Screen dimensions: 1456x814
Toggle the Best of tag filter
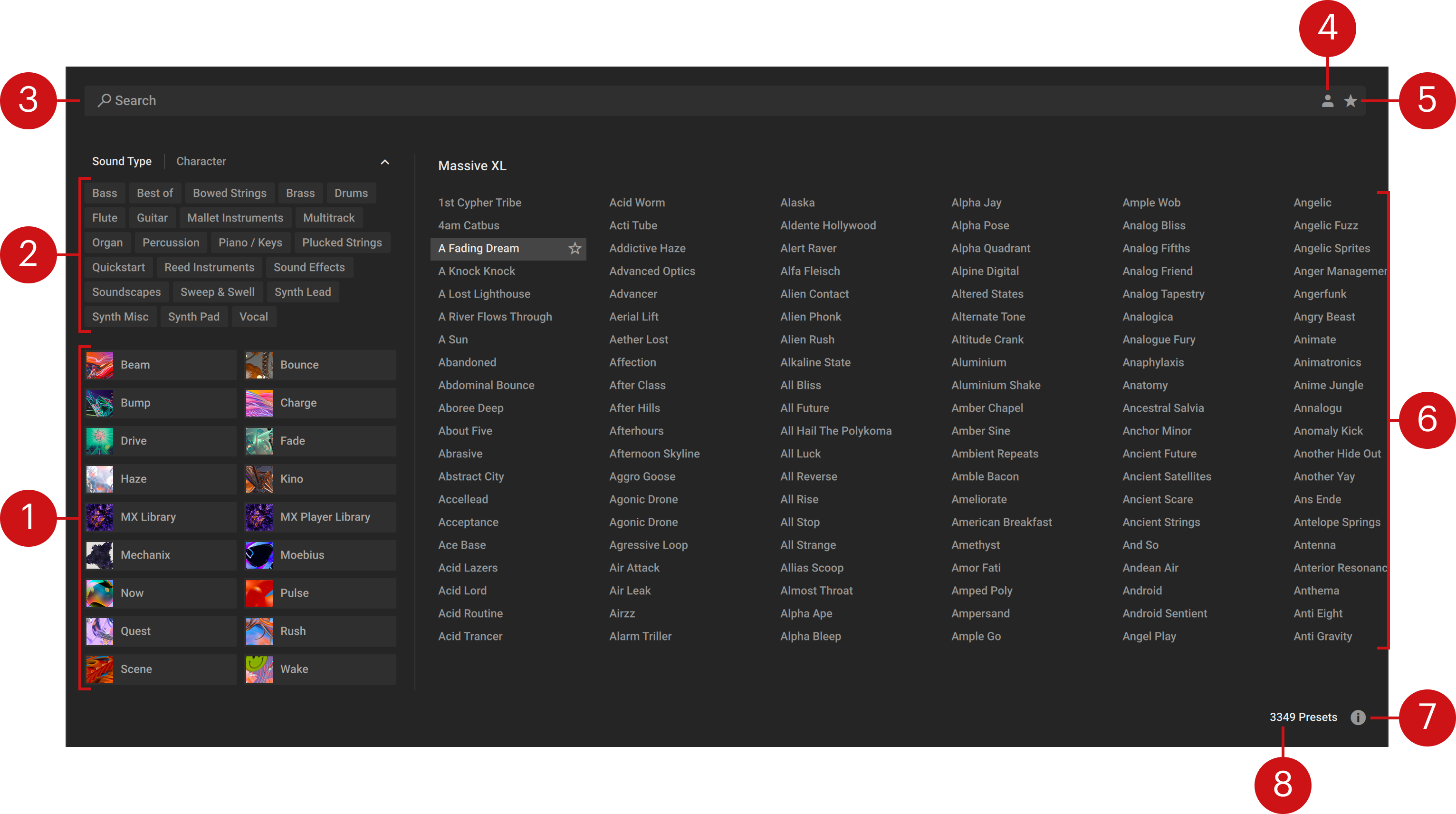pos(155,194)
